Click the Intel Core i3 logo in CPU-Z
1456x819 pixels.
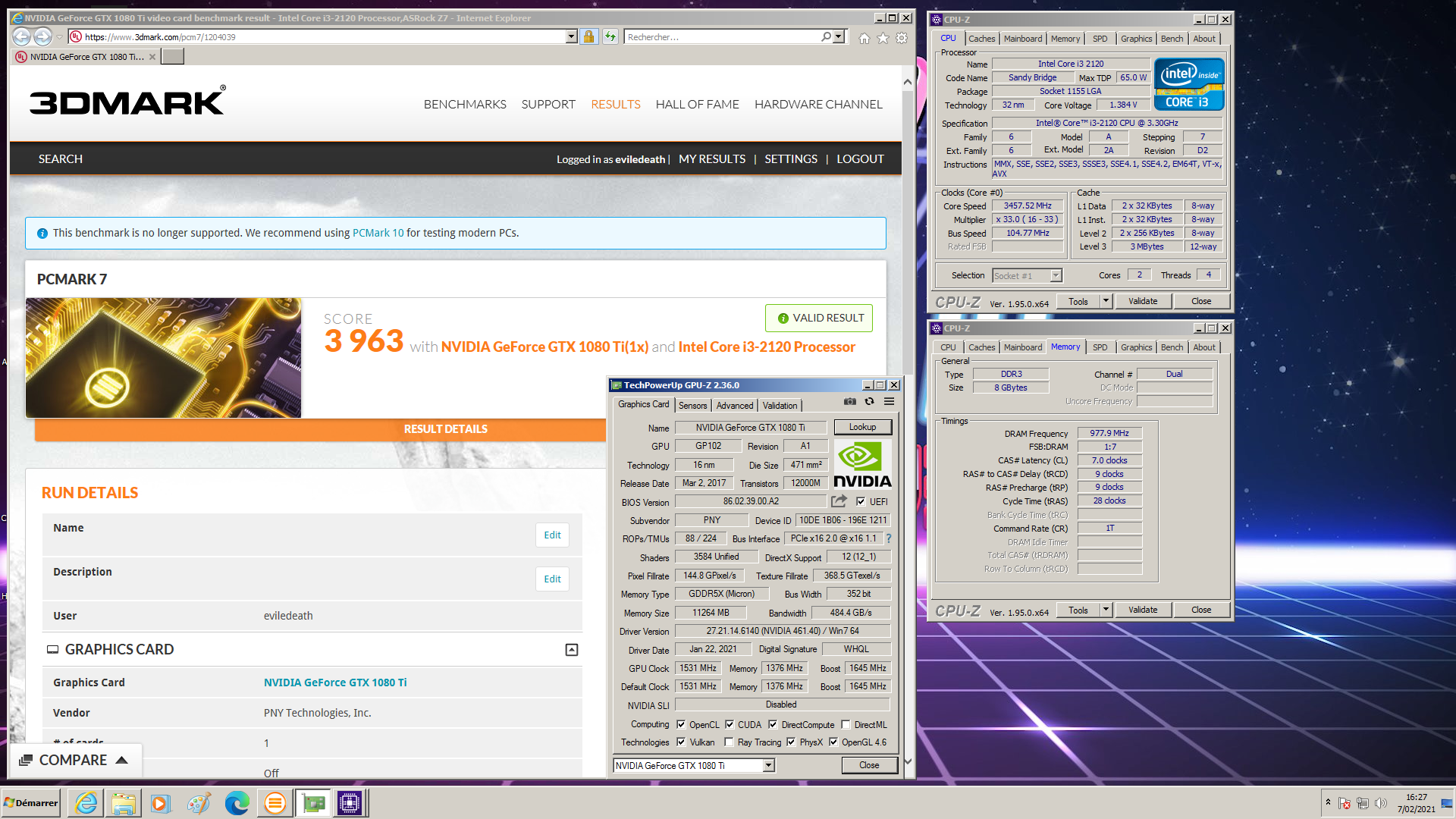1189,84
